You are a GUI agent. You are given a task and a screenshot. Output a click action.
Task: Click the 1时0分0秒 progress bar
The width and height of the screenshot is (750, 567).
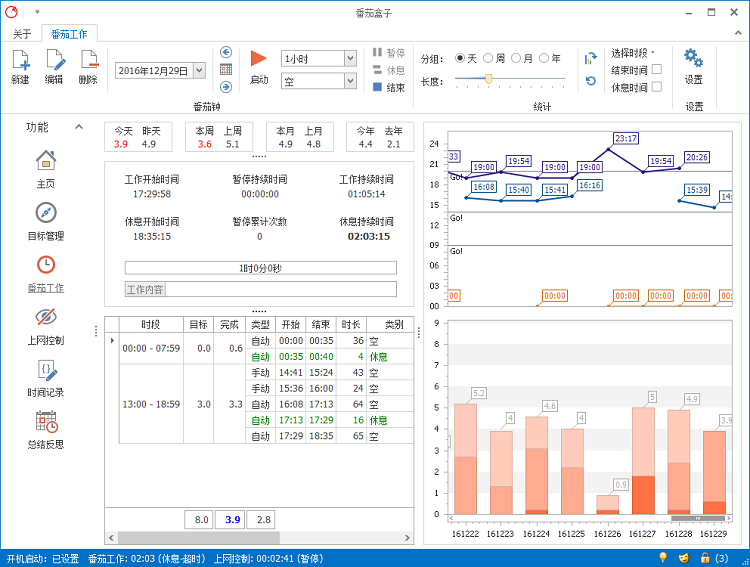261,268
